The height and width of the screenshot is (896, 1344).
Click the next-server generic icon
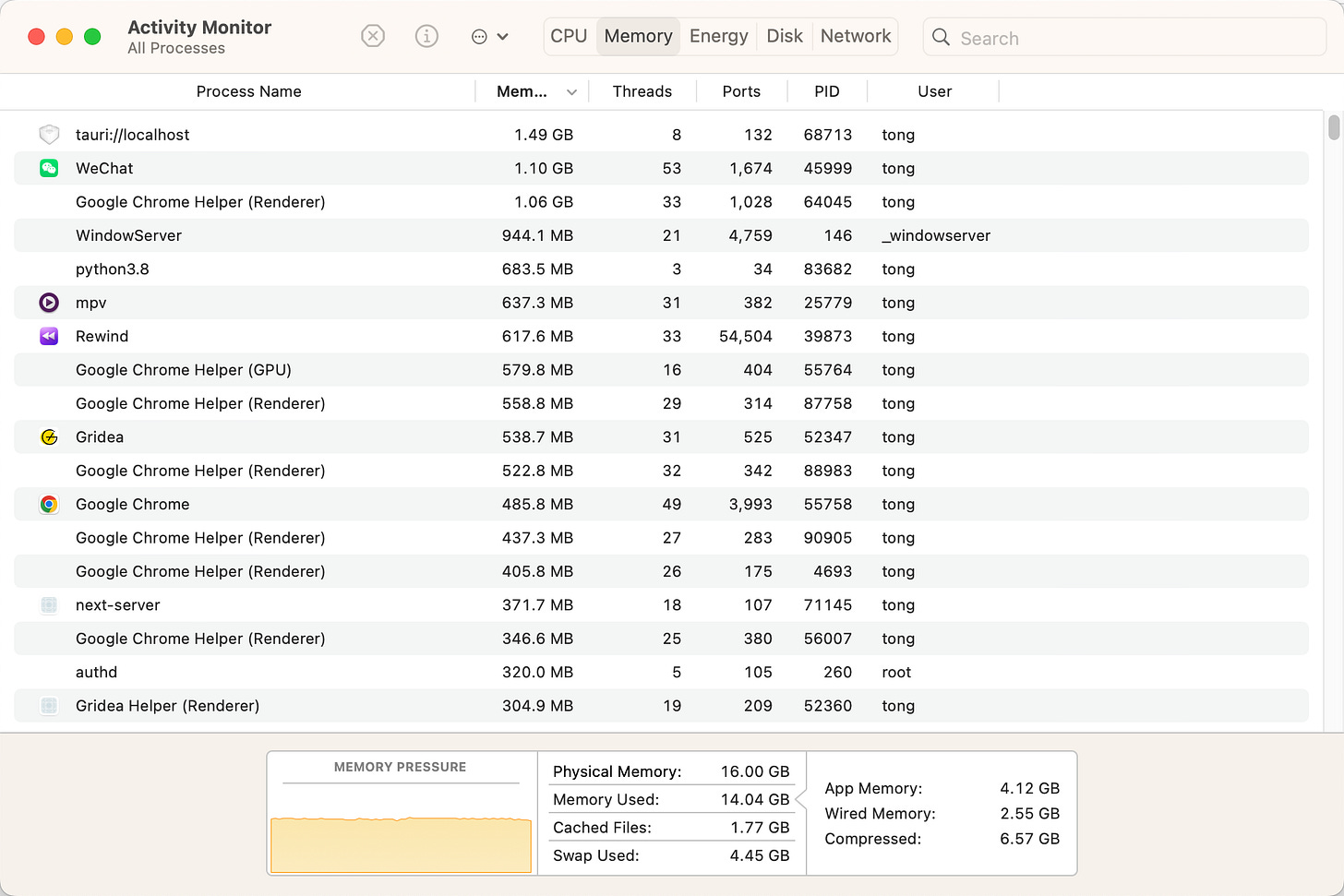49,605
